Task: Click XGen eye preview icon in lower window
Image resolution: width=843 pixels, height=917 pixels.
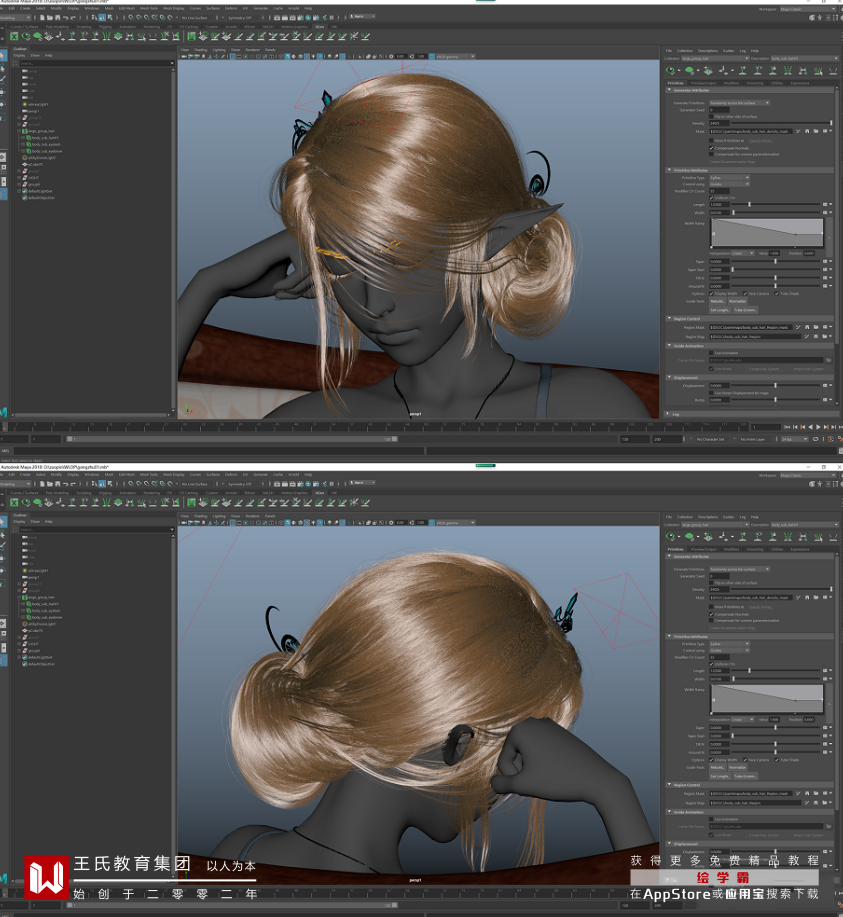Action: [671, 537]
